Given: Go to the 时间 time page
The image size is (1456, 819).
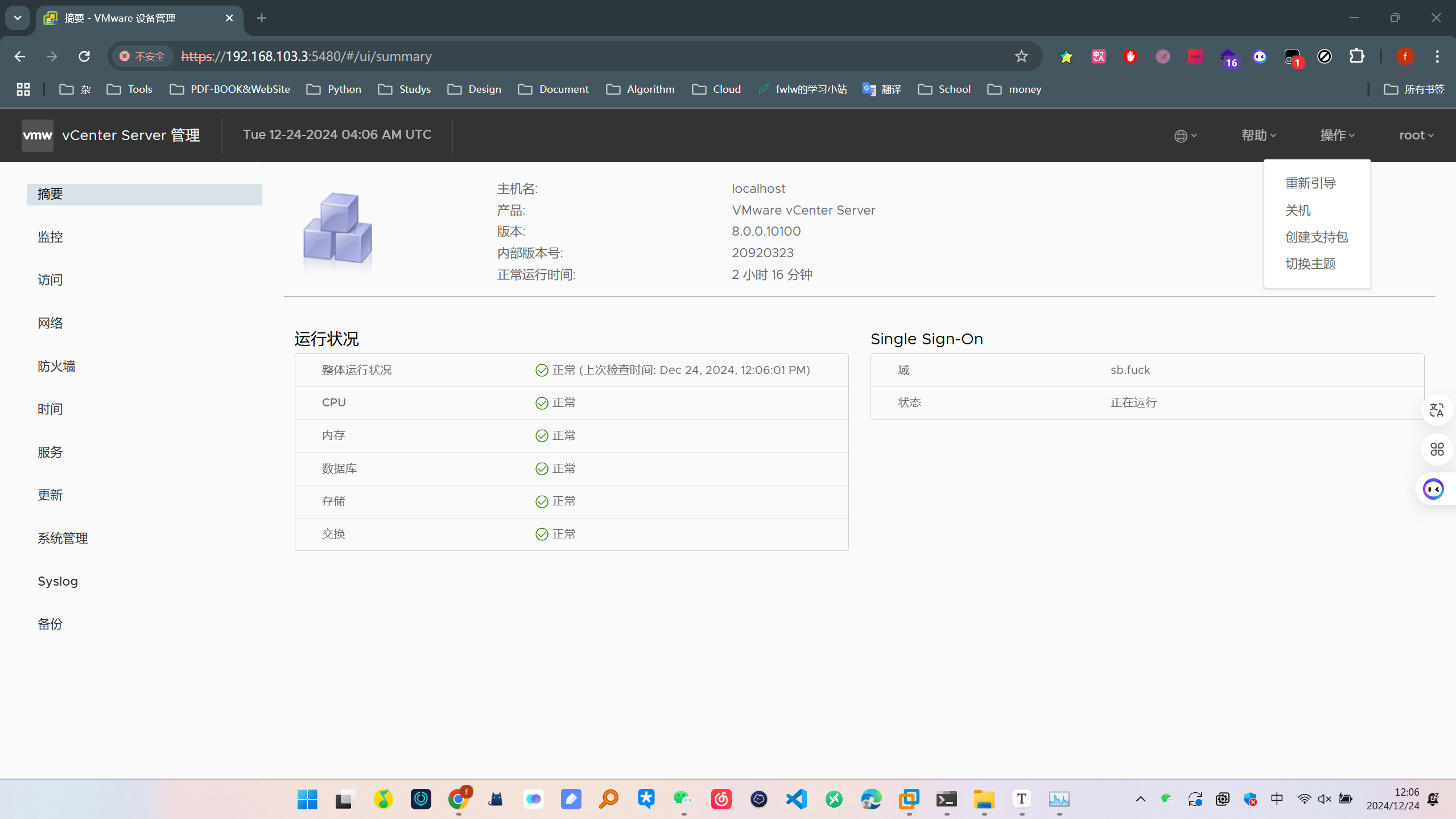Looking at the screenshot, I should (50, 409).
